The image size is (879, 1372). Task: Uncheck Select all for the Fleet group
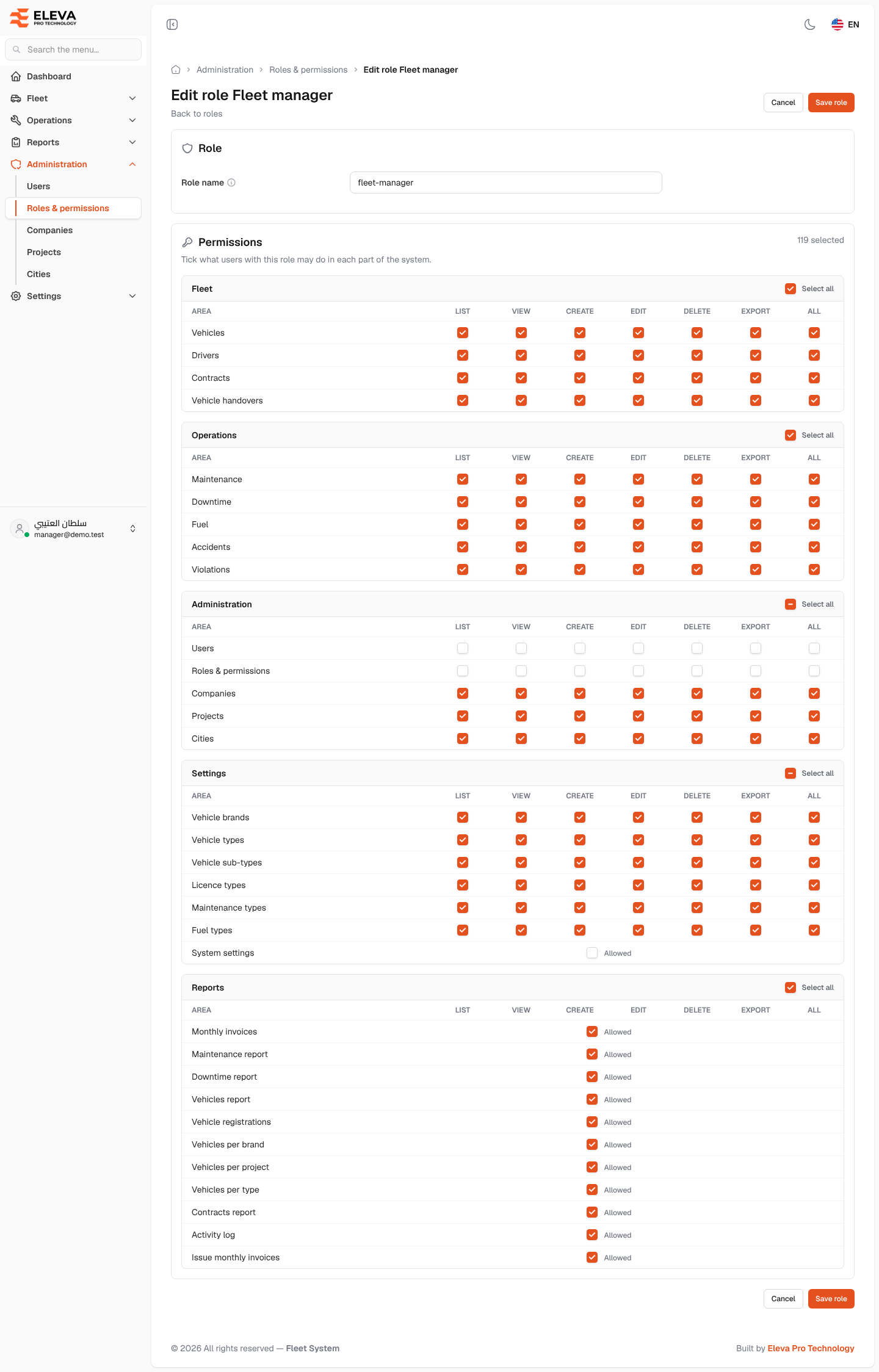(790, 289)
